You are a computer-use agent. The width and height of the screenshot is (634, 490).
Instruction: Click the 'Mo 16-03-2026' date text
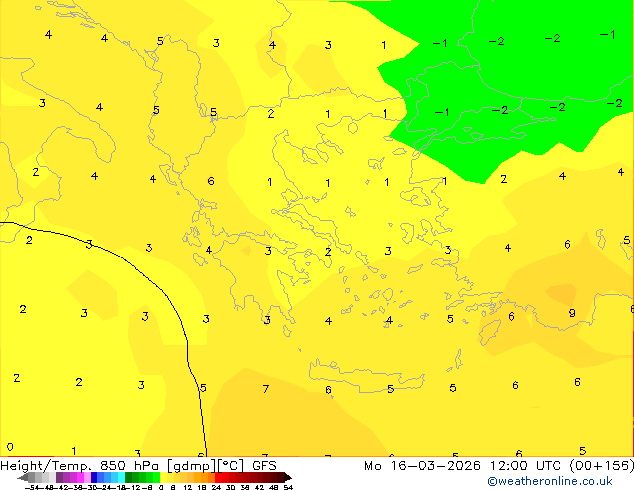(422, 466)
